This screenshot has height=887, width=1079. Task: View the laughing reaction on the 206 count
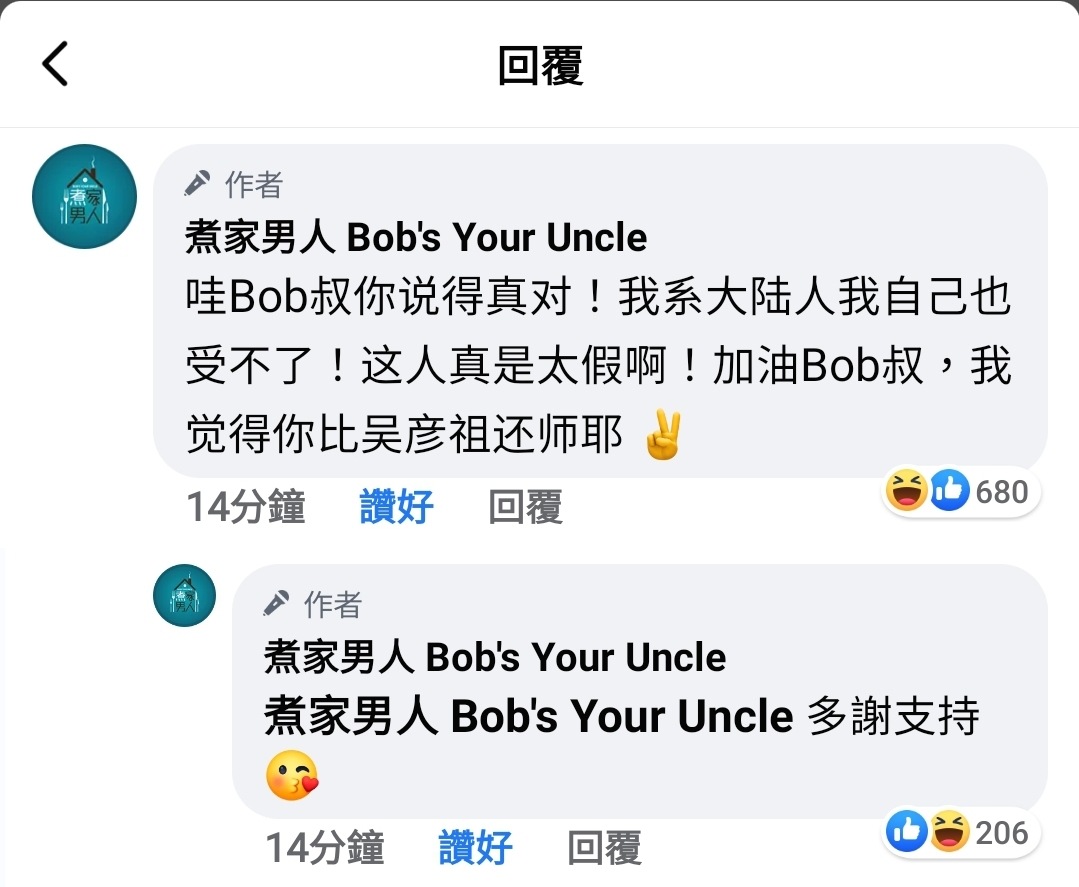pyautogui.click(x=950, y=831)
